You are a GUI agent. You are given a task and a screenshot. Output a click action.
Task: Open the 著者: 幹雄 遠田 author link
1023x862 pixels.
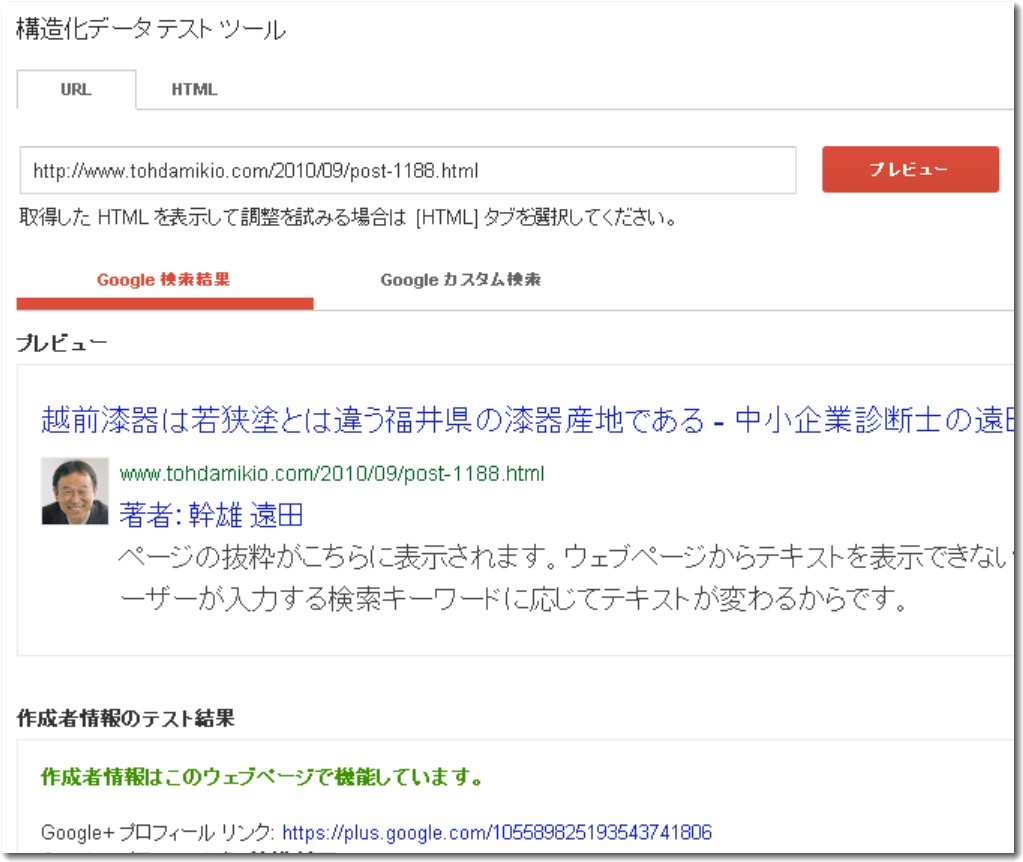point(211,515)
